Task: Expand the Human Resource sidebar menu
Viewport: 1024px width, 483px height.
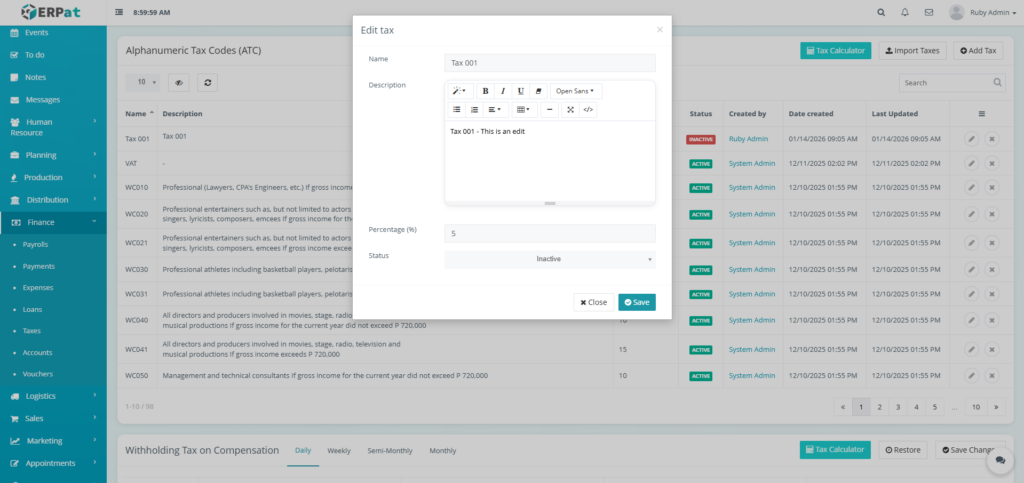Action: pyautogui.click(x=54, y=127)
